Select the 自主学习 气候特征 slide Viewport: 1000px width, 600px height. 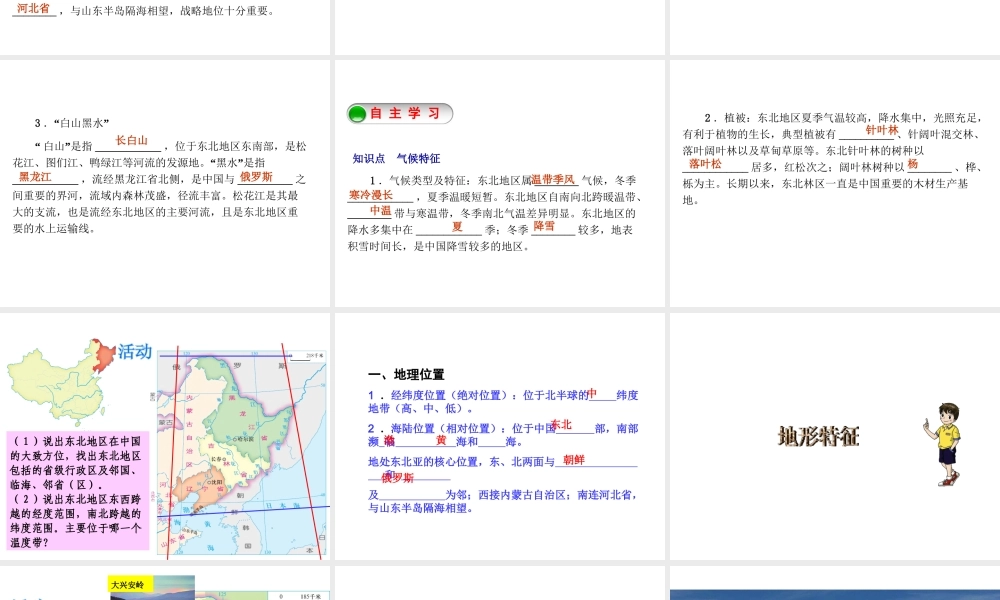coord(499,184)
